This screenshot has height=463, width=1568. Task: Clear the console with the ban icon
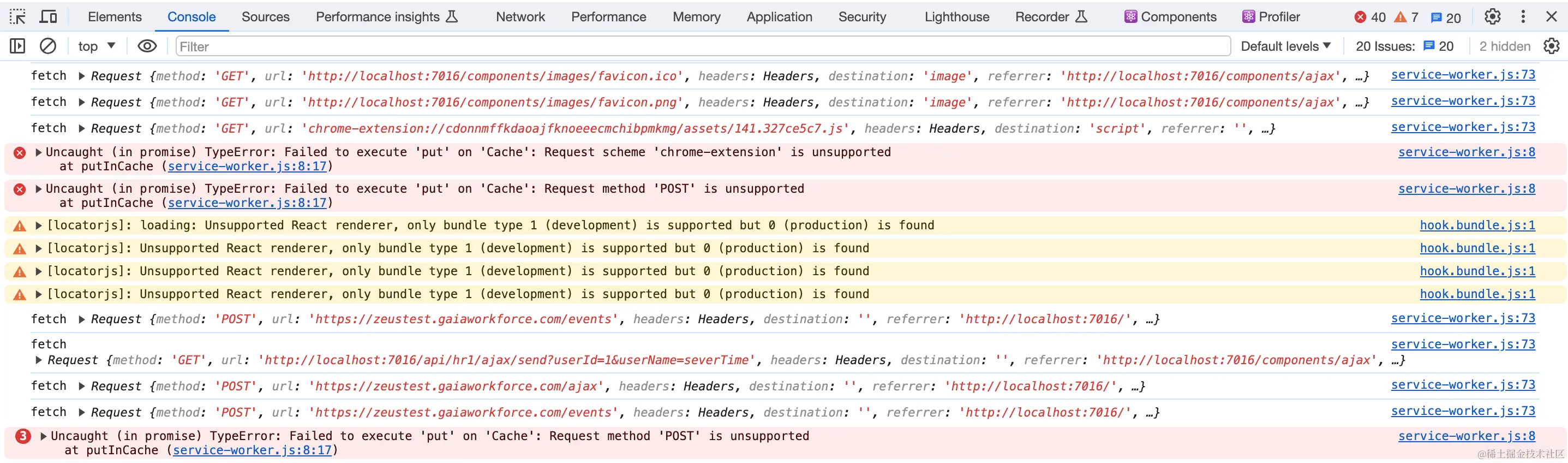click(x=48, y=46)
